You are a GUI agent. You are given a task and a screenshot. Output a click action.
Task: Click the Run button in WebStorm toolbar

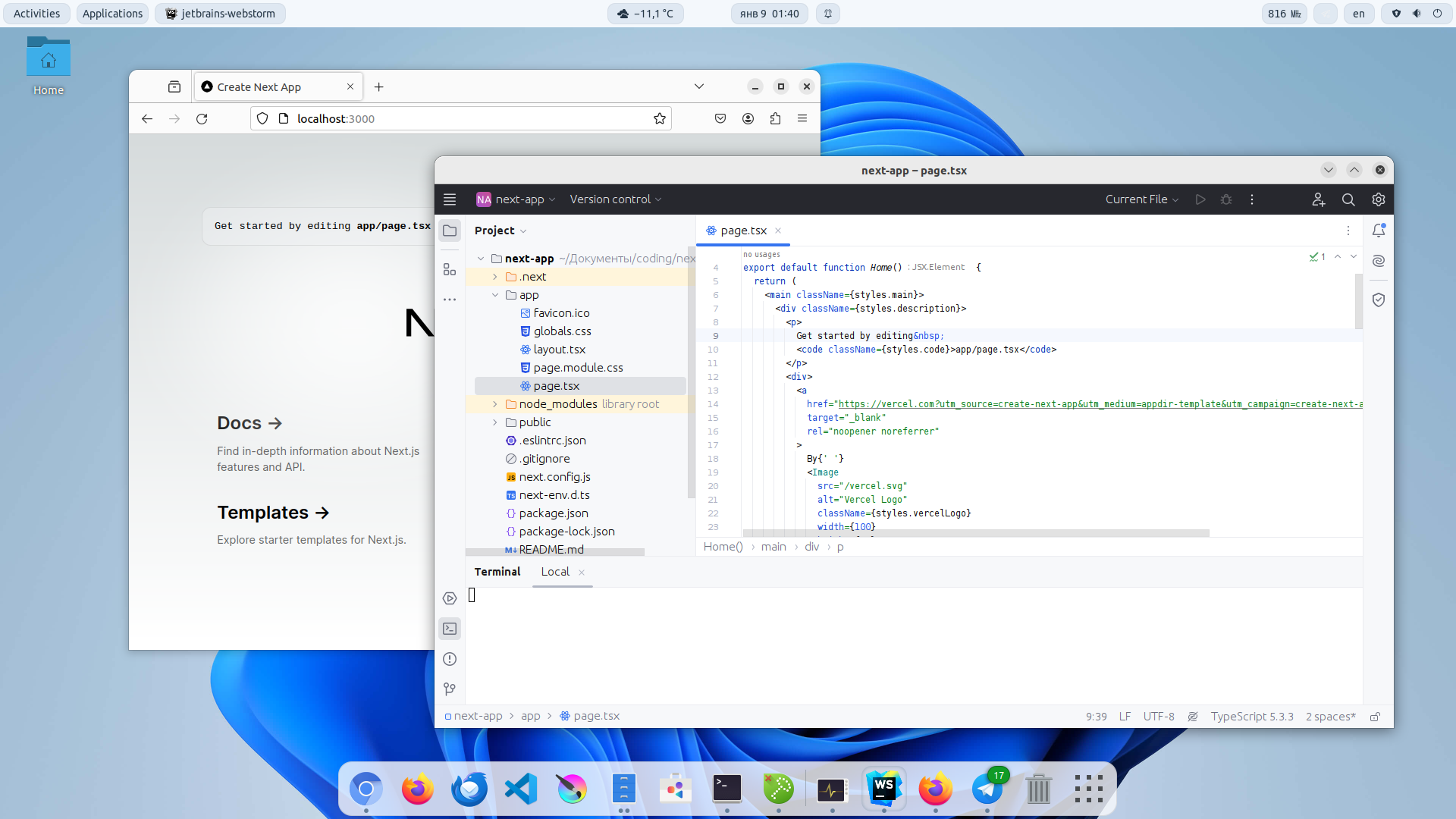click(x=1200, y=199)
